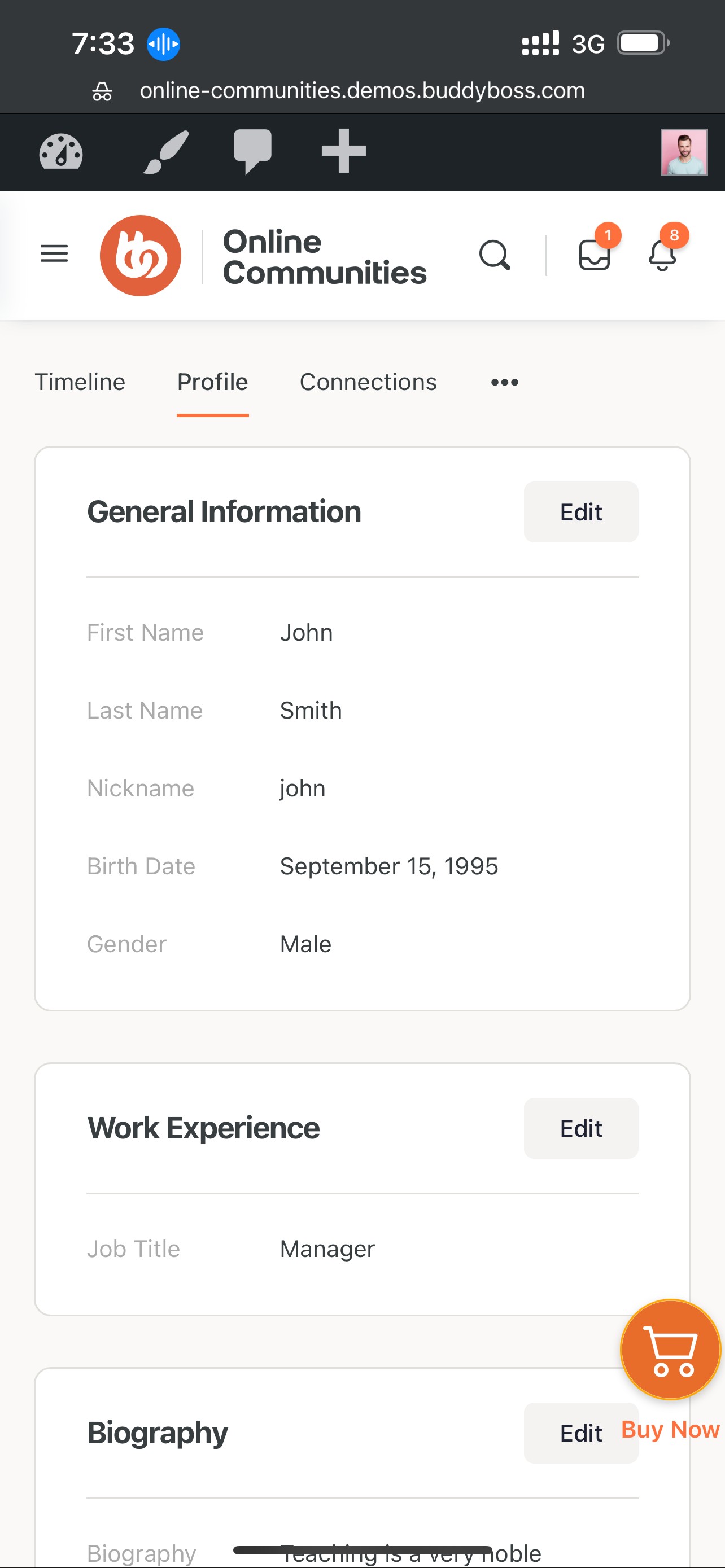
Task: Click the BuddyBoss orange logo
Action: [x=141, y=256]
